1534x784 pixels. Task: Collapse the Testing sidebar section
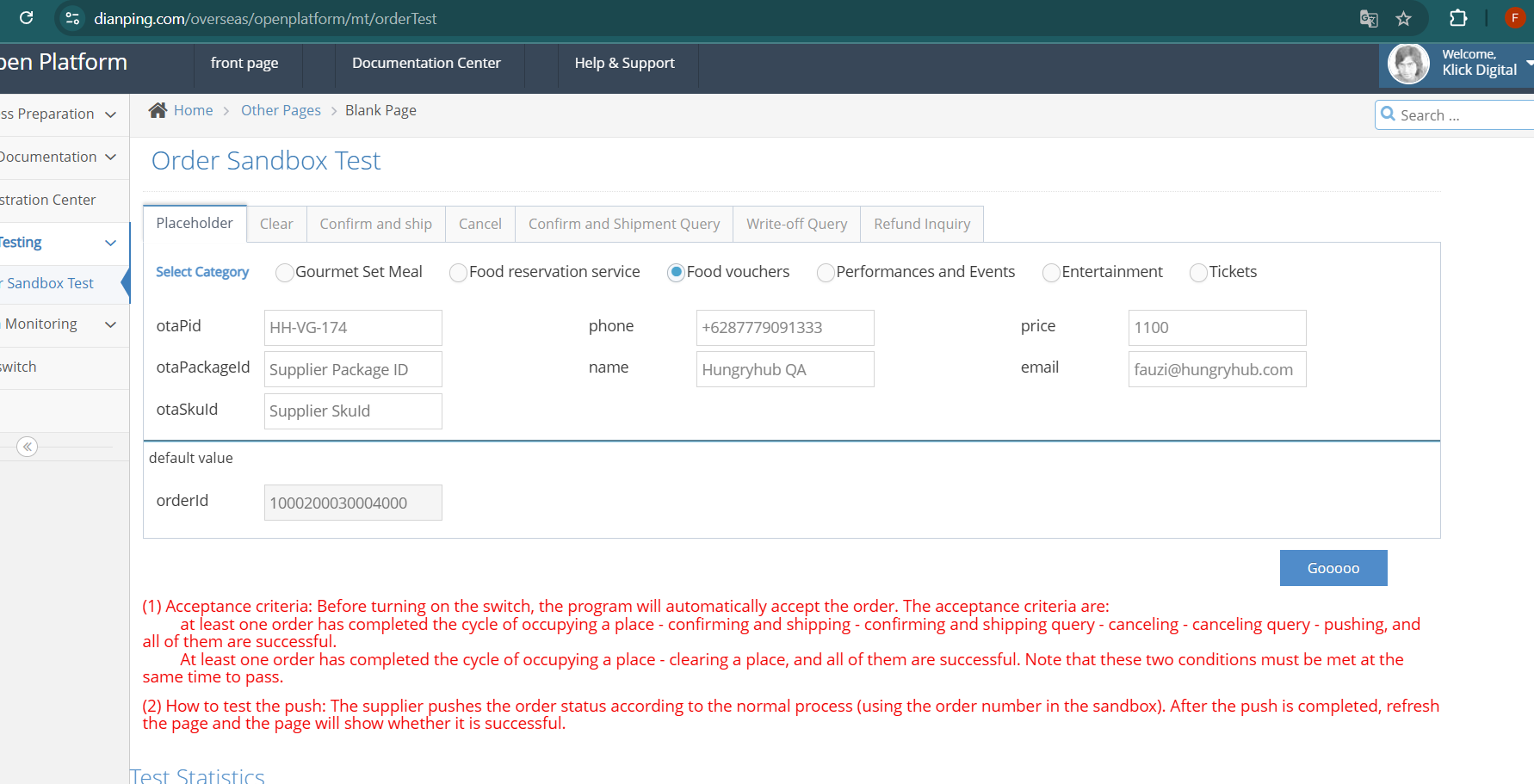click(x=110, y=243)
